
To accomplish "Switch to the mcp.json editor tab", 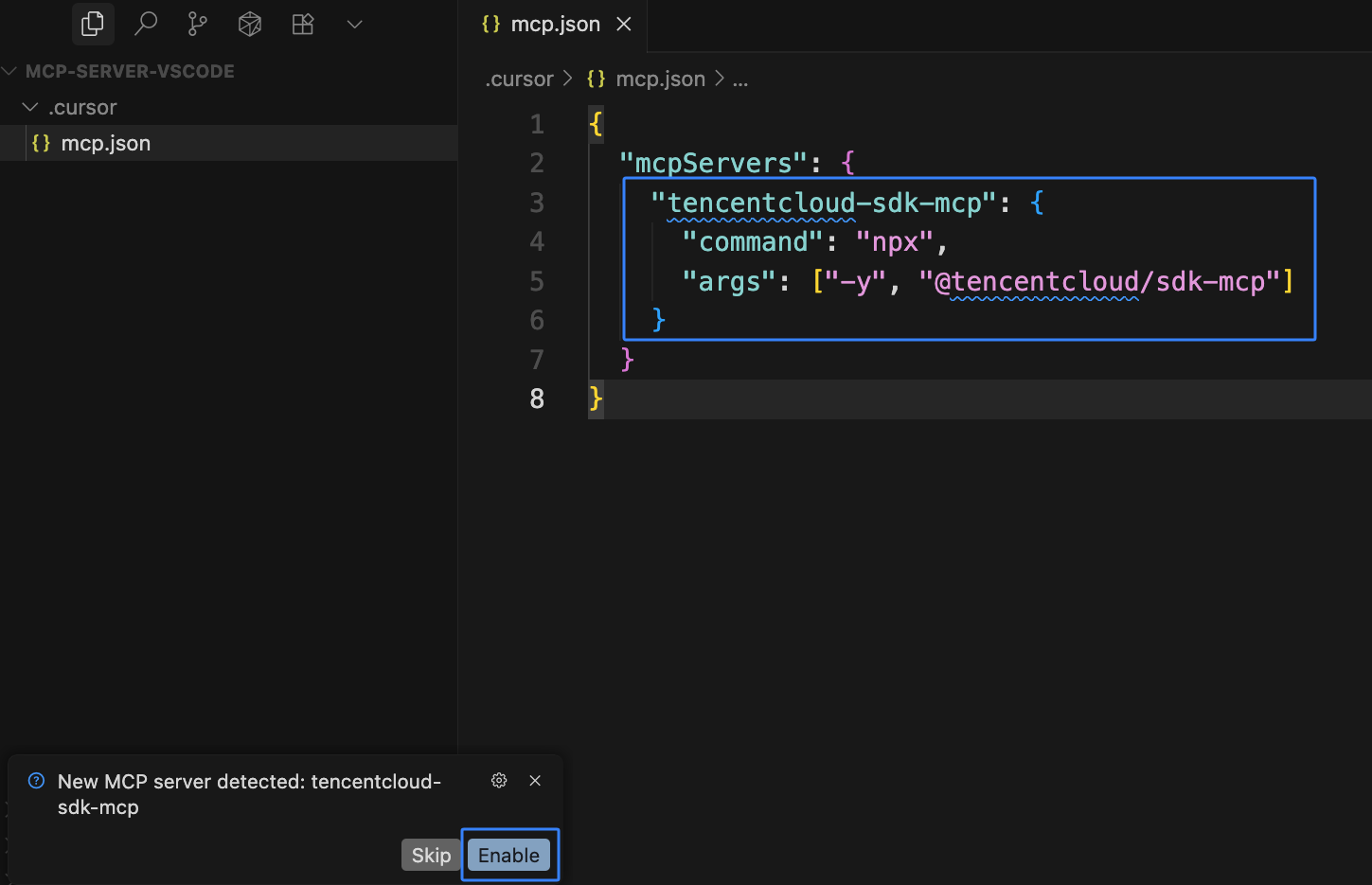I will click(x=554, y=25).
